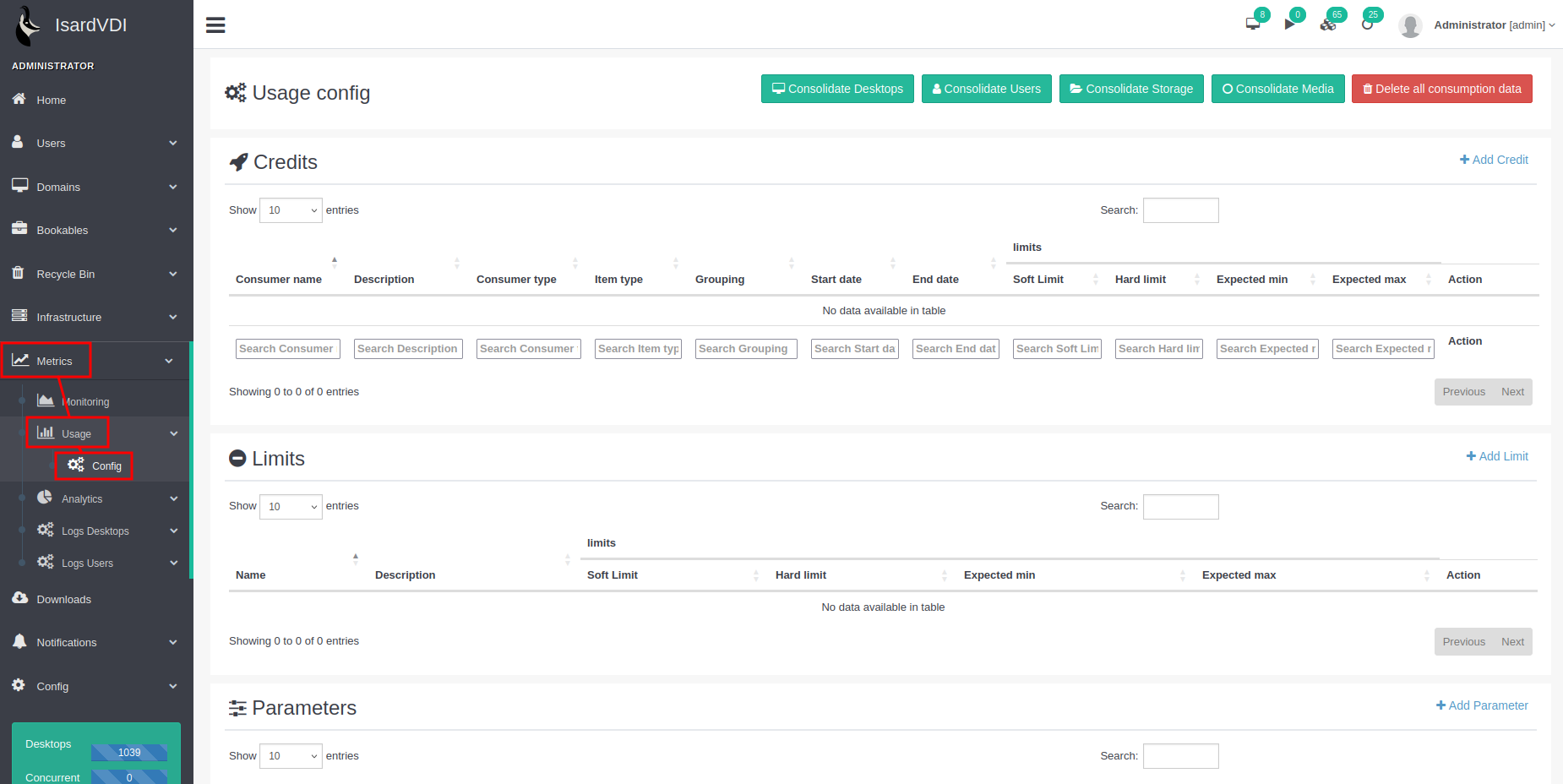1563x784 pixels.
Task: Open the desktops monitor icon with badge 8
Action: click(1252, 24)
